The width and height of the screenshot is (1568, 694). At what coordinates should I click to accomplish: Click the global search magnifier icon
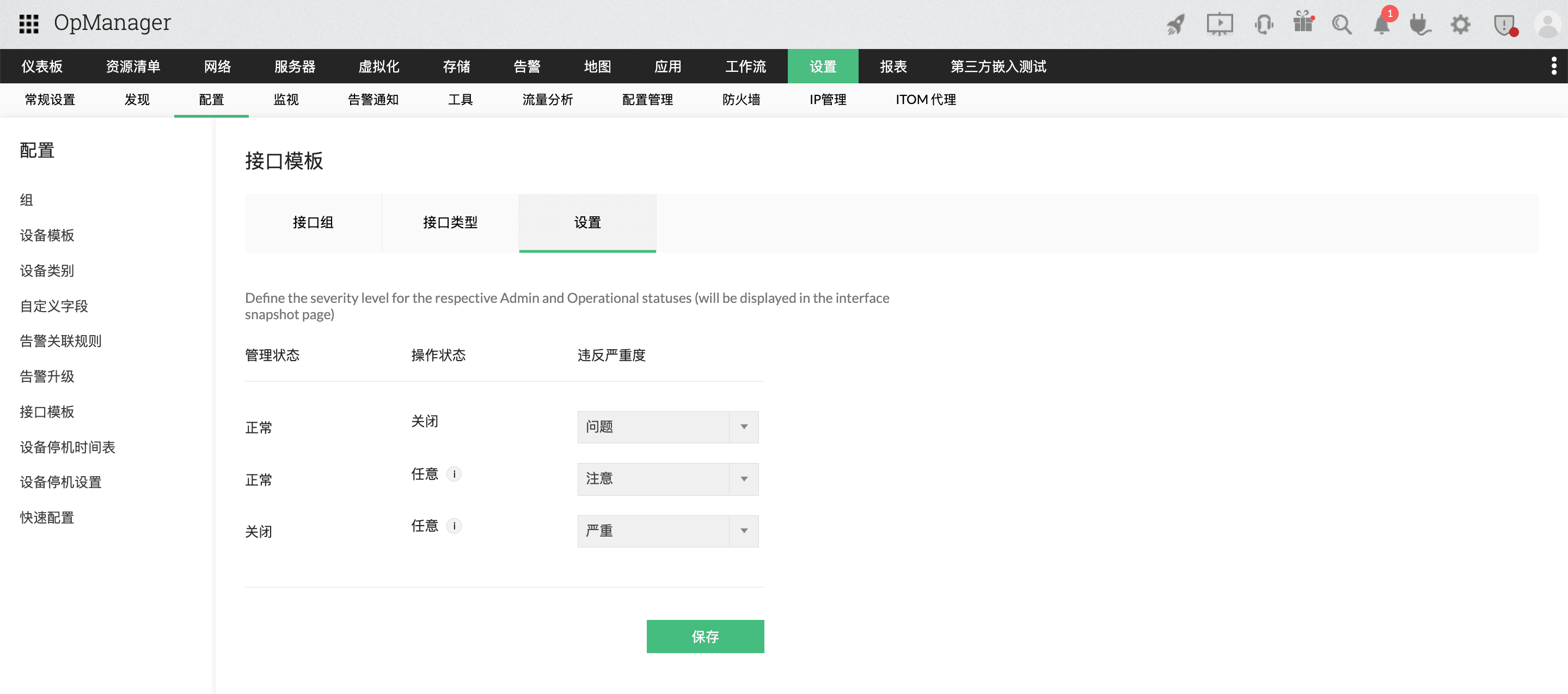click(1342, 25)
